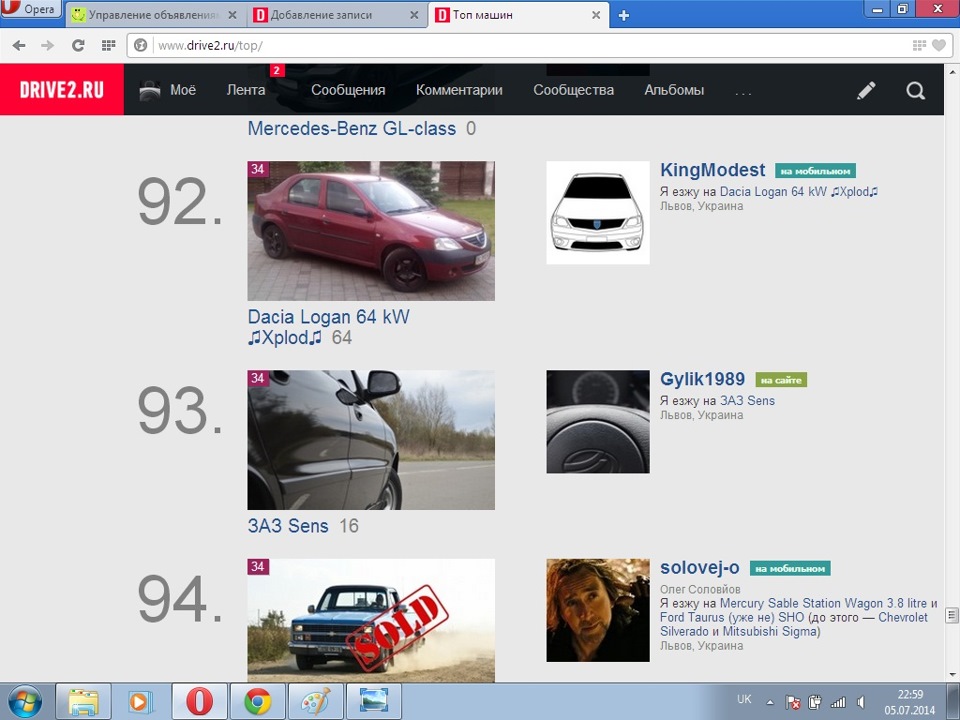
Task: Go back using the browser back arrow
Action: 19,45
